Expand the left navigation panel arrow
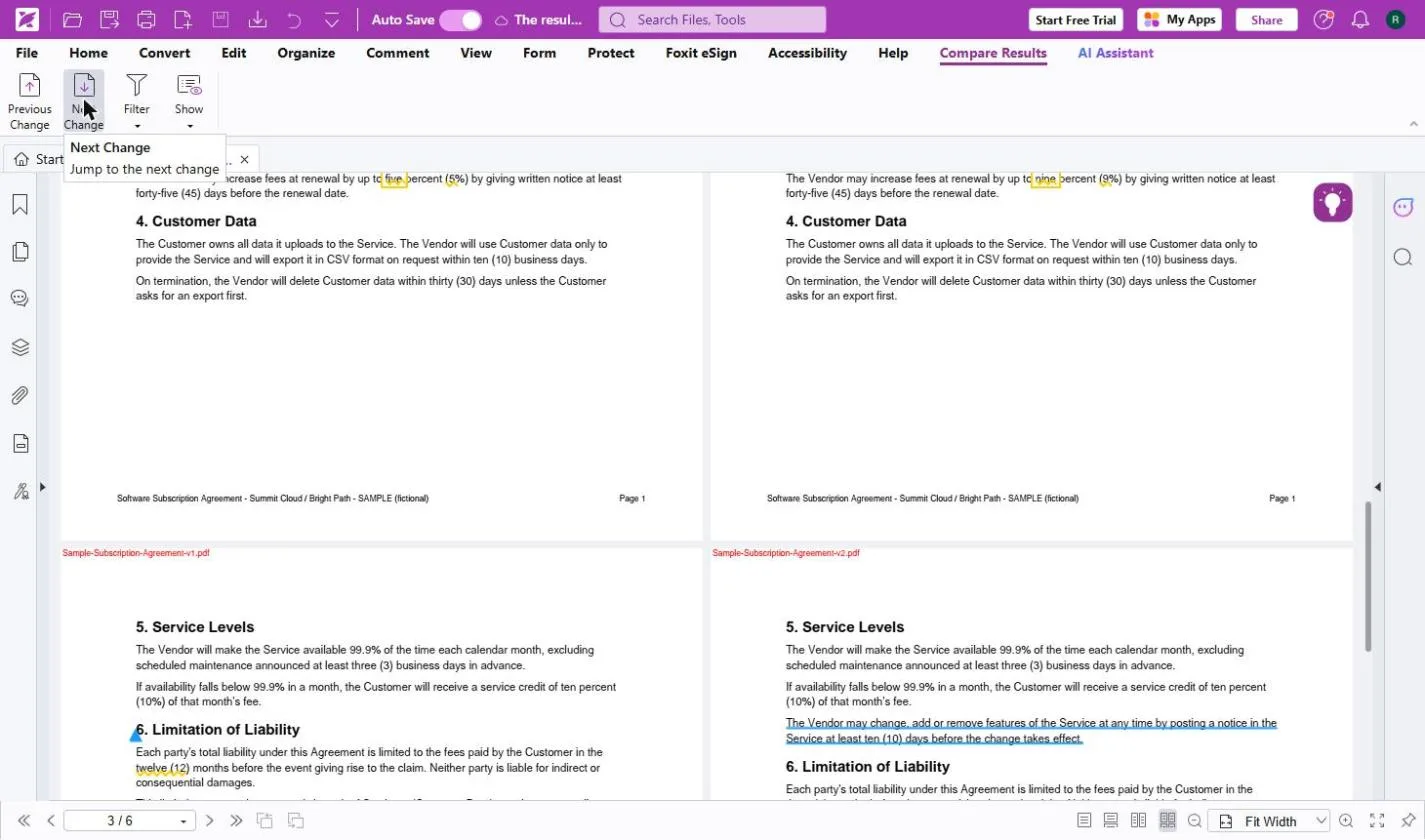This screenshot has height=840, width=1425. [x=42, y=487]
